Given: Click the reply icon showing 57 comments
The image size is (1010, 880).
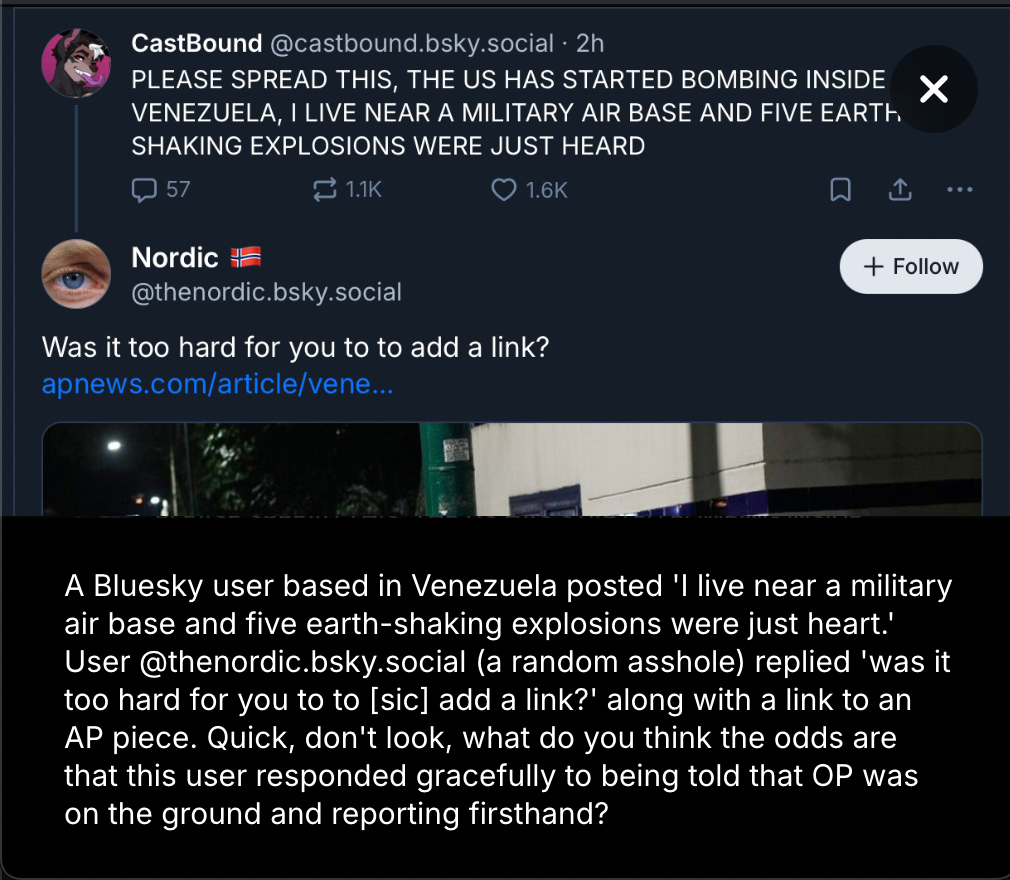Looking at the screenshot, I should click(146, 189).
